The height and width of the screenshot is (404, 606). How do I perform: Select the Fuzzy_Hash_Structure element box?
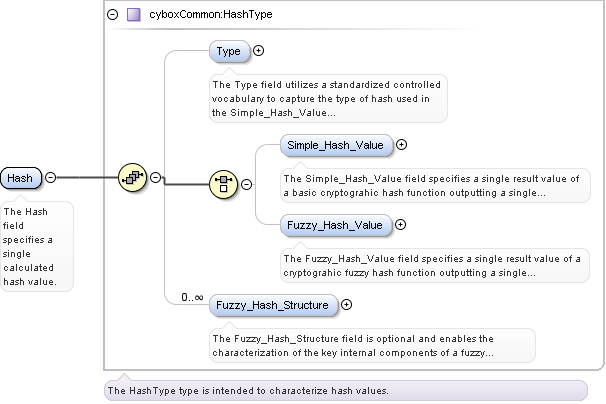tap(272, 305)
